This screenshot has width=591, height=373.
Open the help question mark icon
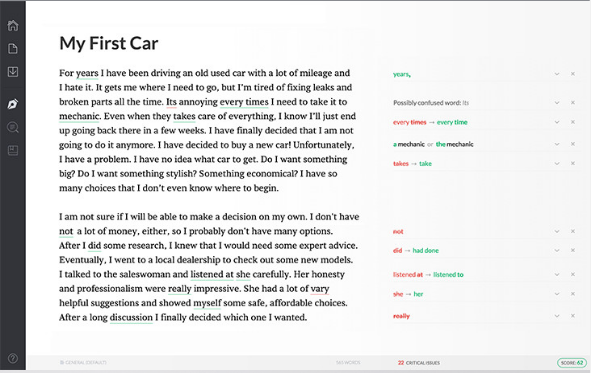click(x=13, y=358)
